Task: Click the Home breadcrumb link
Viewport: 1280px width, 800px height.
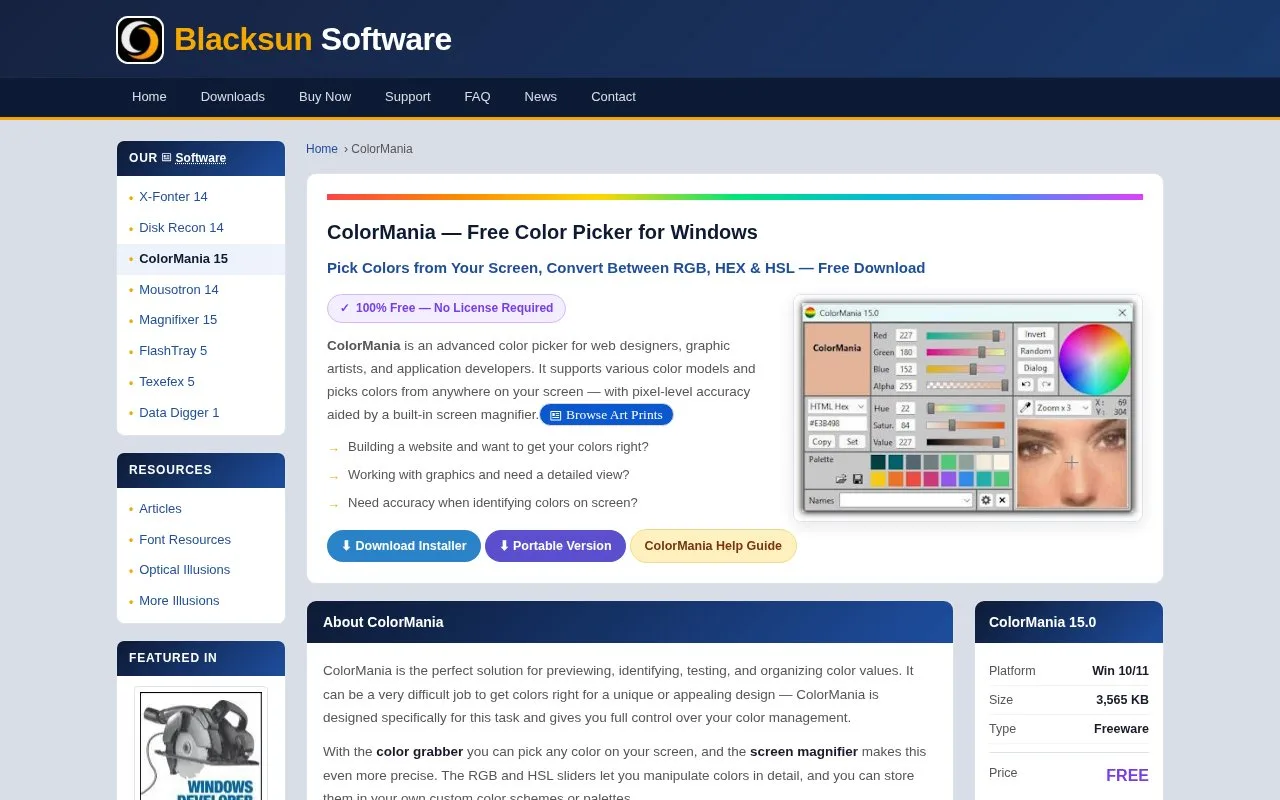Action: coord(322,149)
